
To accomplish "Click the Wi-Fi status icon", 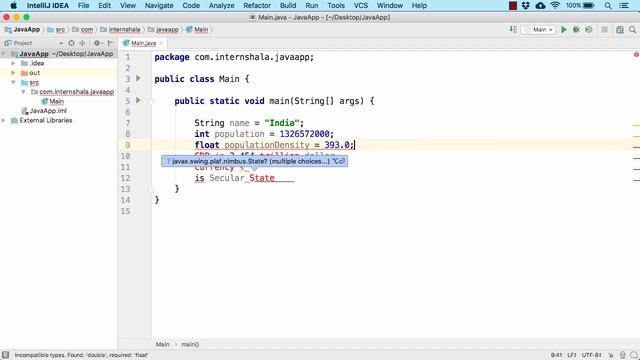I will click(555, 6).
